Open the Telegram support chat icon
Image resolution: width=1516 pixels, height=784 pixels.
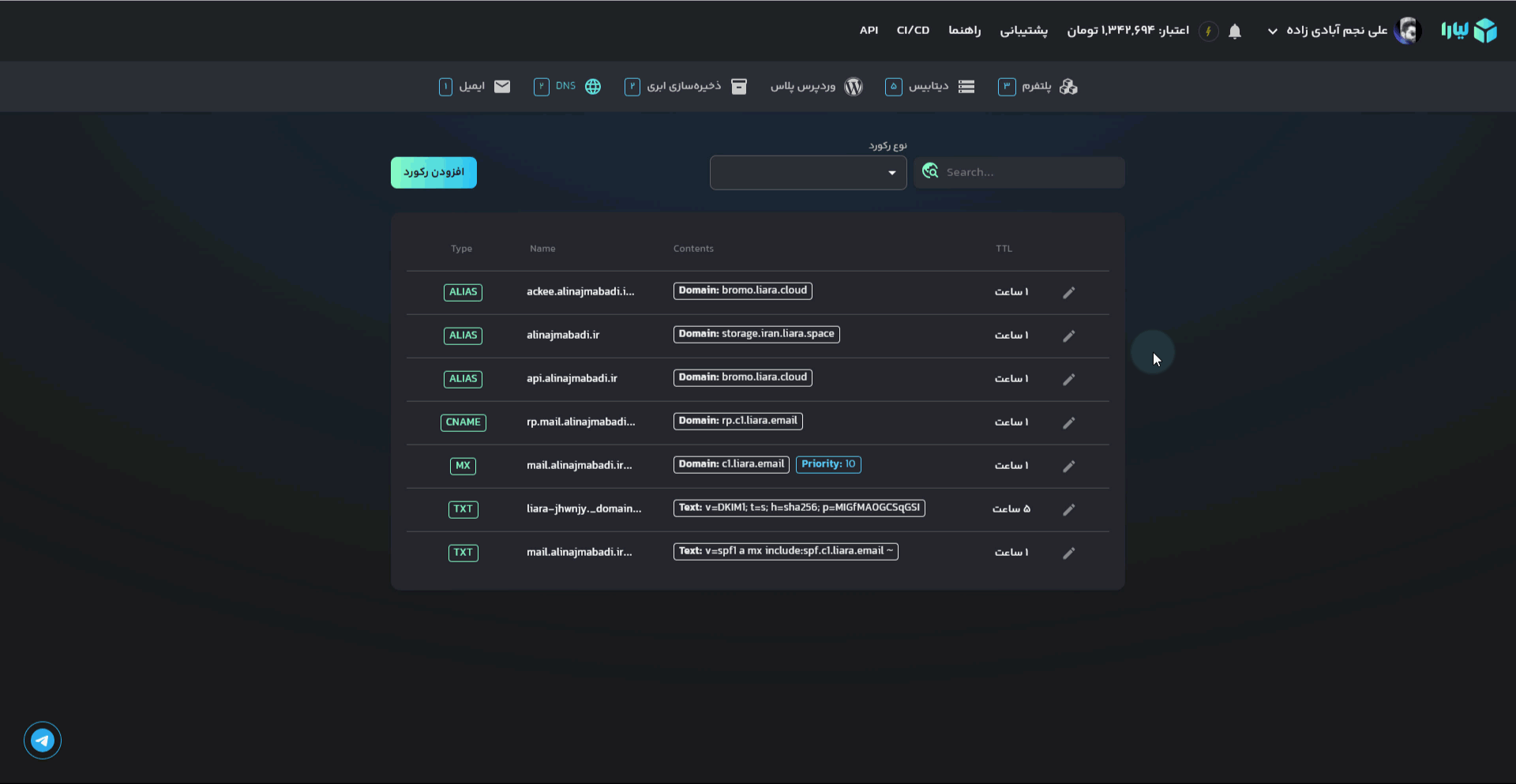[x=43, y=741]
